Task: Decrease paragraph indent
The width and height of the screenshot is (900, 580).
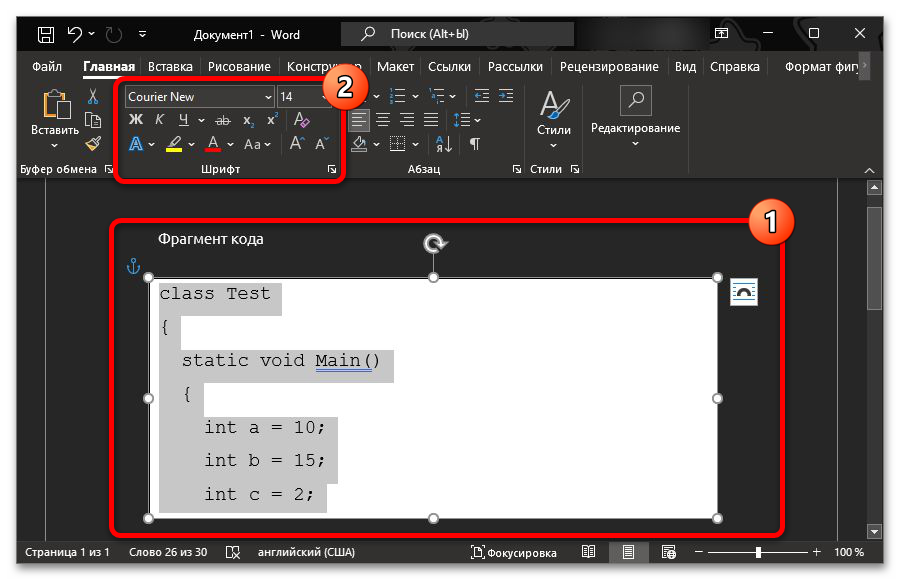Action: coord(482,96)
